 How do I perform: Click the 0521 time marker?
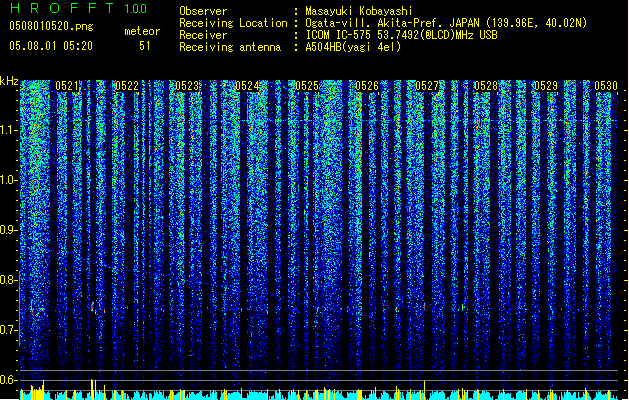(x=67, y=86)
